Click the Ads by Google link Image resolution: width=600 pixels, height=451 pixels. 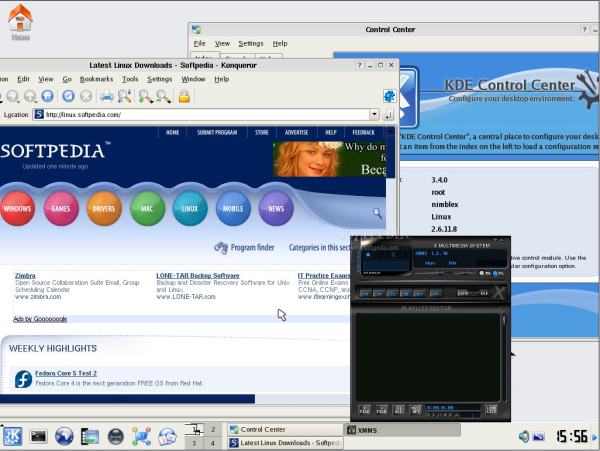(x=40, y=319)
